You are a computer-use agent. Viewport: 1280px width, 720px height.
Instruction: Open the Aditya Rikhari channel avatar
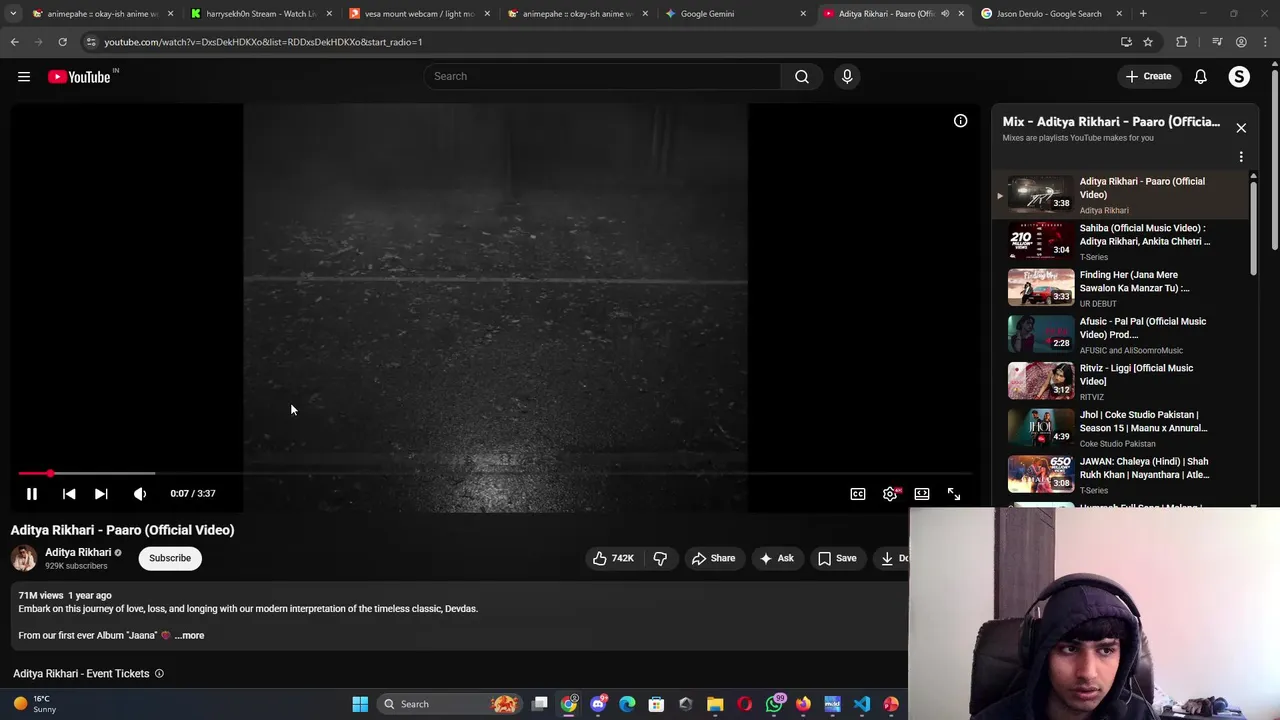click(24, 558)
